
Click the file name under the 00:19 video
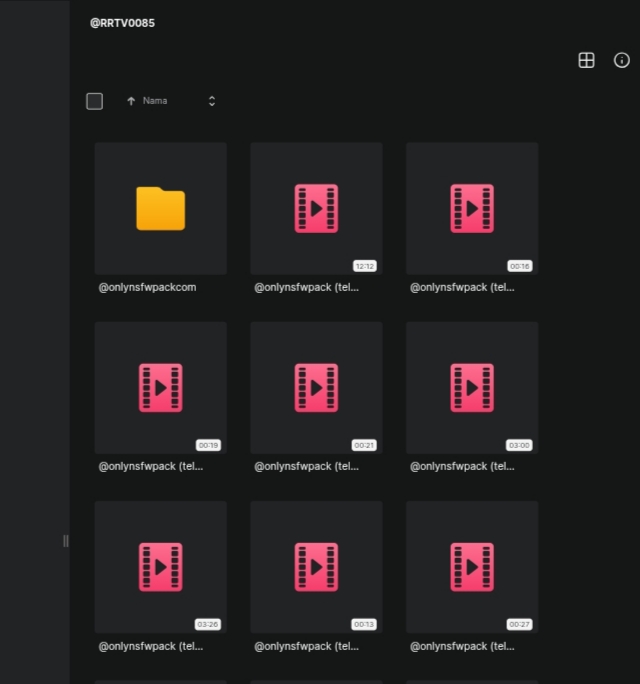point(151,467)
